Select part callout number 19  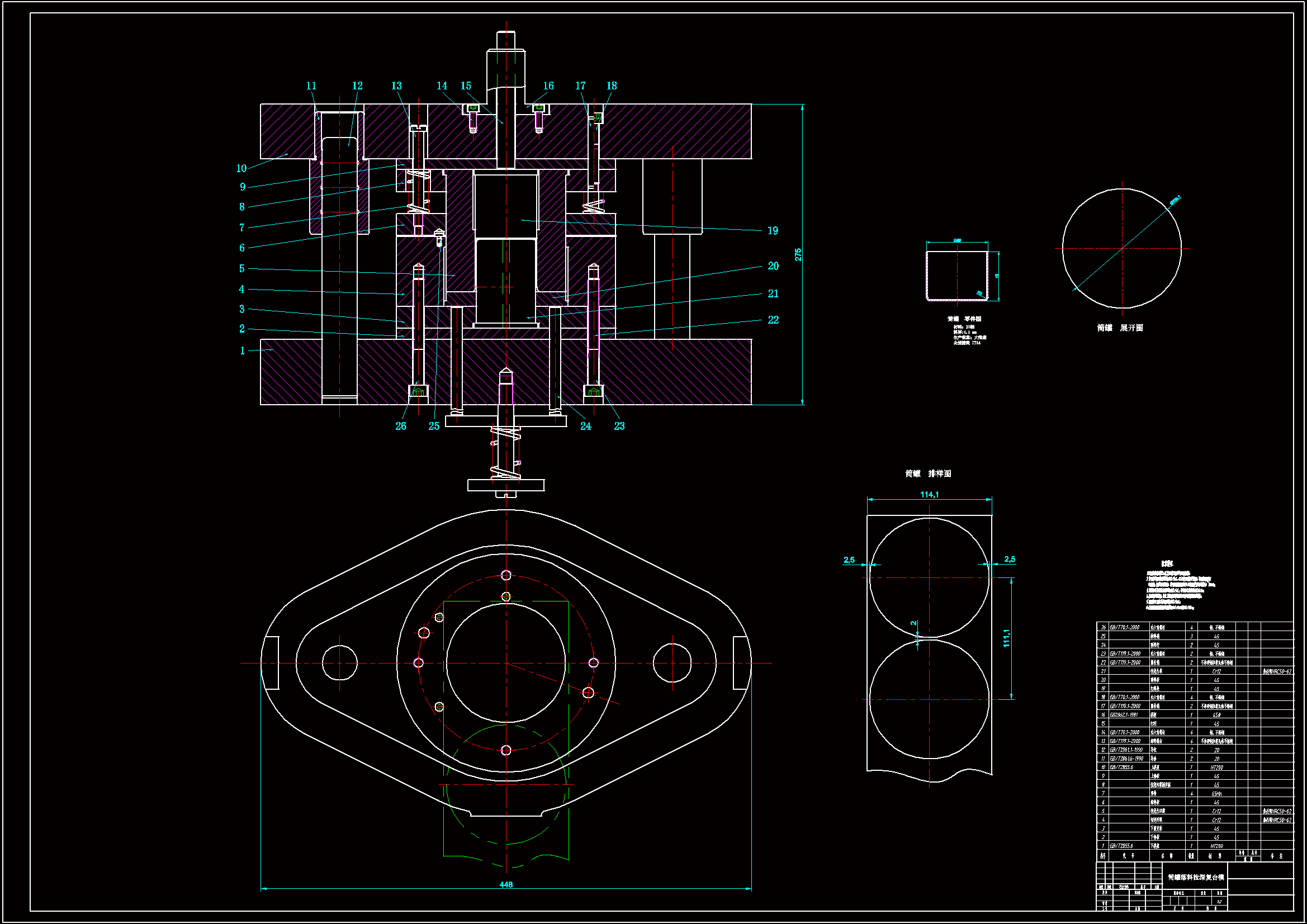(x=773, y=230)
